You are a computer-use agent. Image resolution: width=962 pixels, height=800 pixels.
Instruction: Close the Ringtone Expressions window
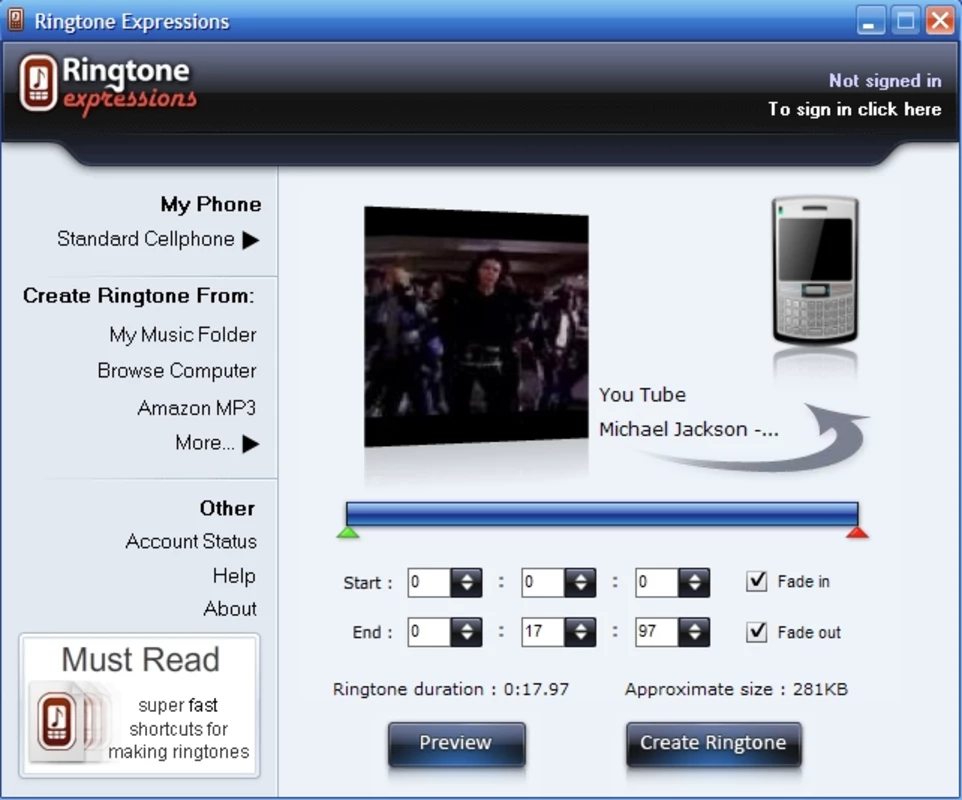click(x=940, y=21)
